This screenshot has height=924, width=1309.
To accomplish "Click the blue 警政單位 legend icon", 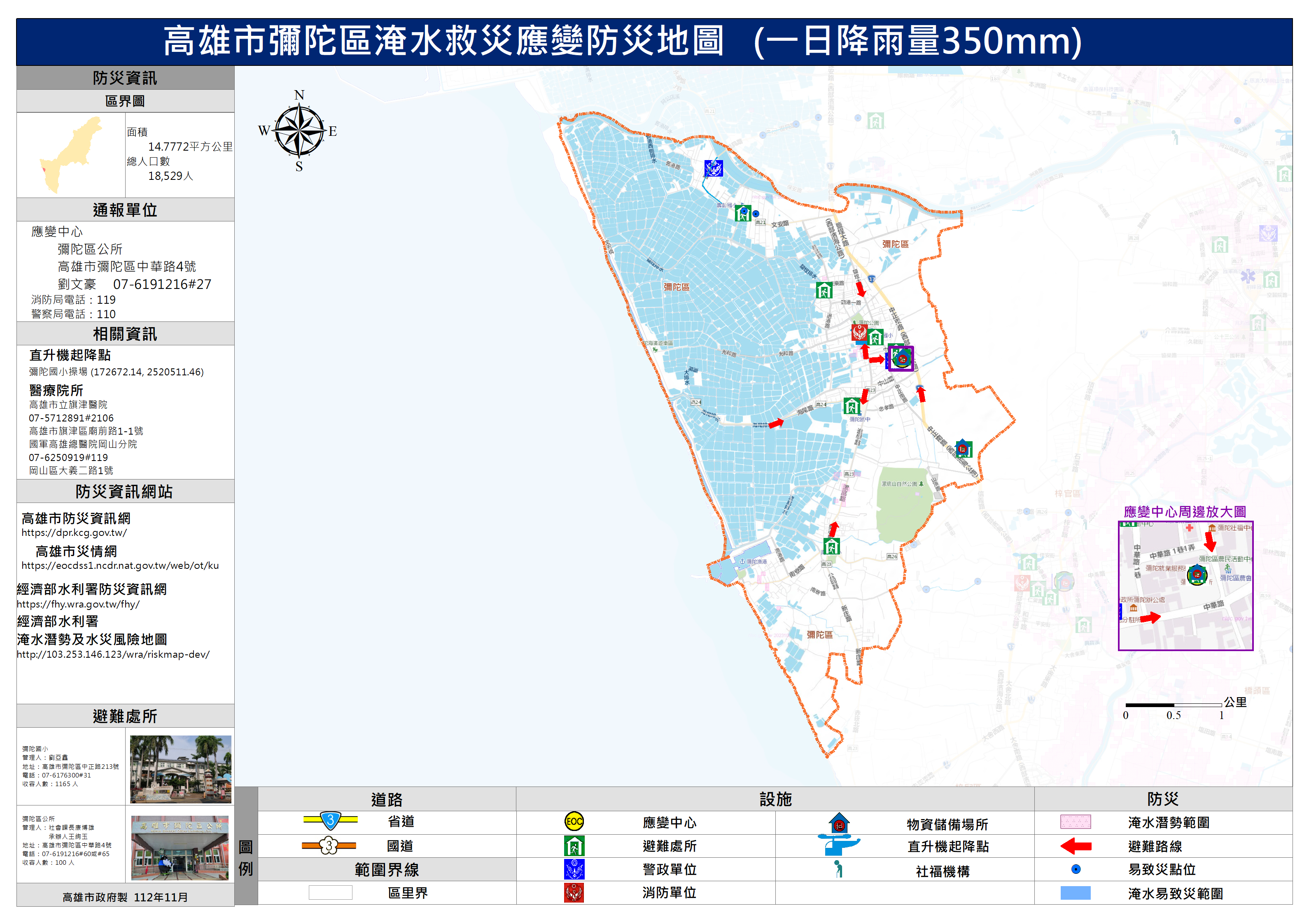I will 574,869.
